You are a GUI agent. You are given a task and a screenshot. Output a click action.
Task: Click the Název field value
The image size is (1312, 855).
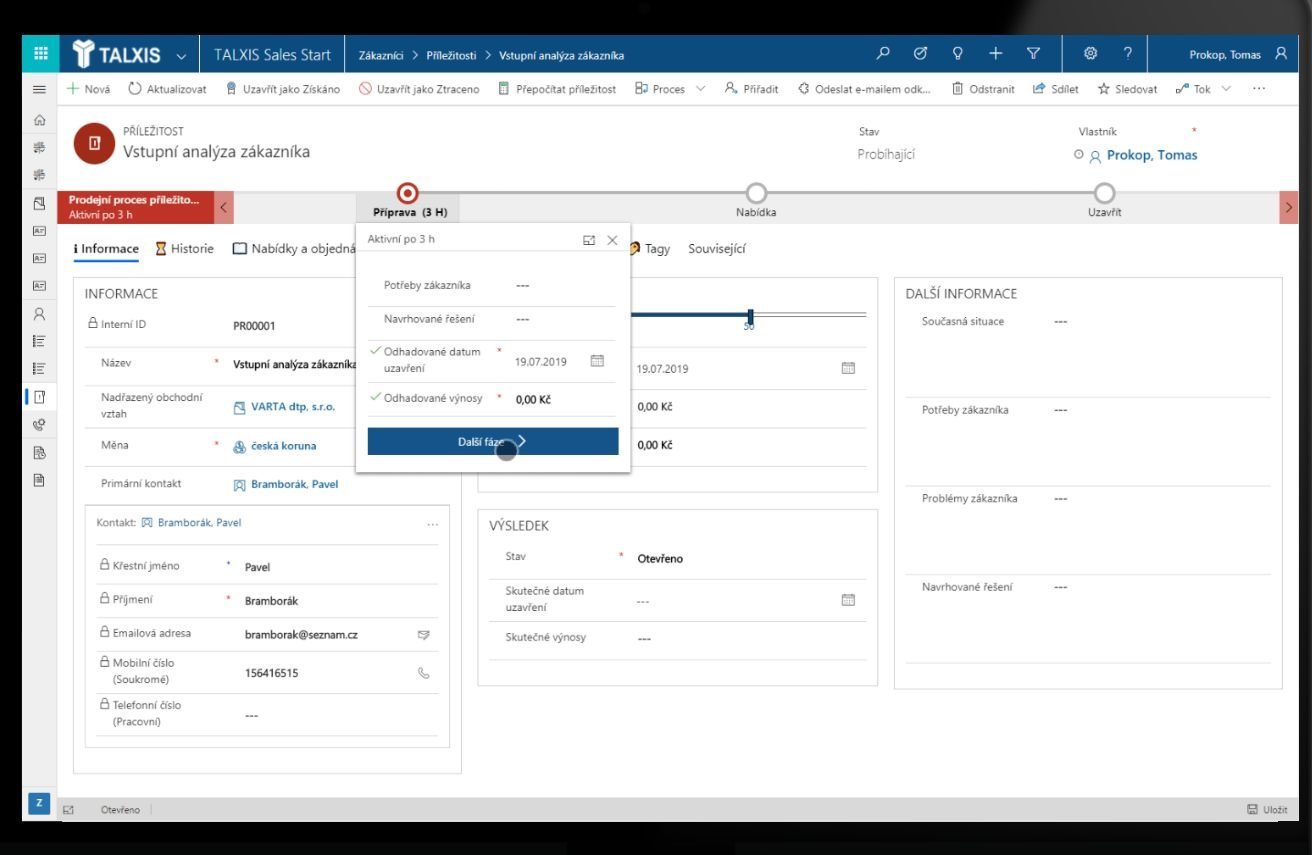(x=293, y=364)
